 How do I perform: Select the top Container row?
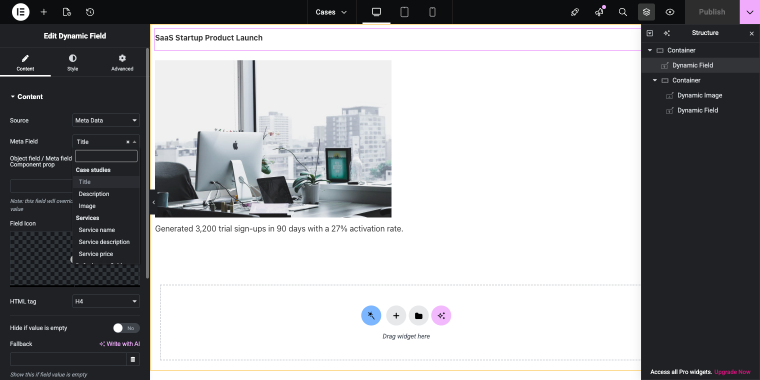(x=700, y=50)
